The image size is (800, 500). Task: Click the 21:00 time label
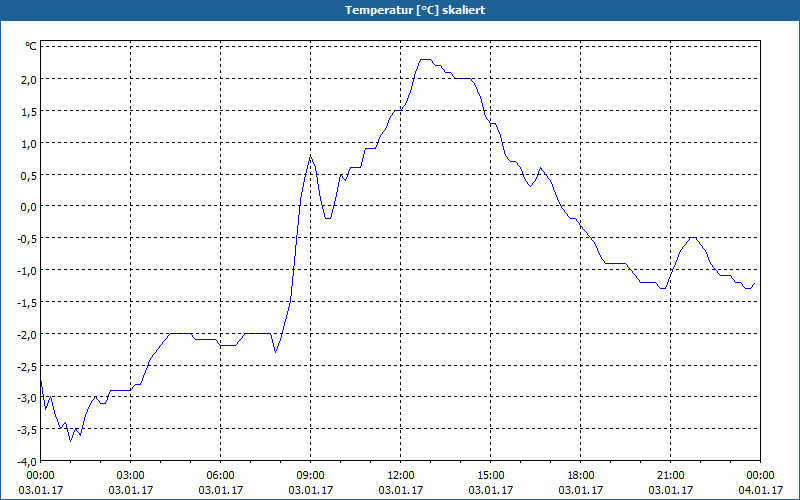pyautogui.click(x=670, y=476)
